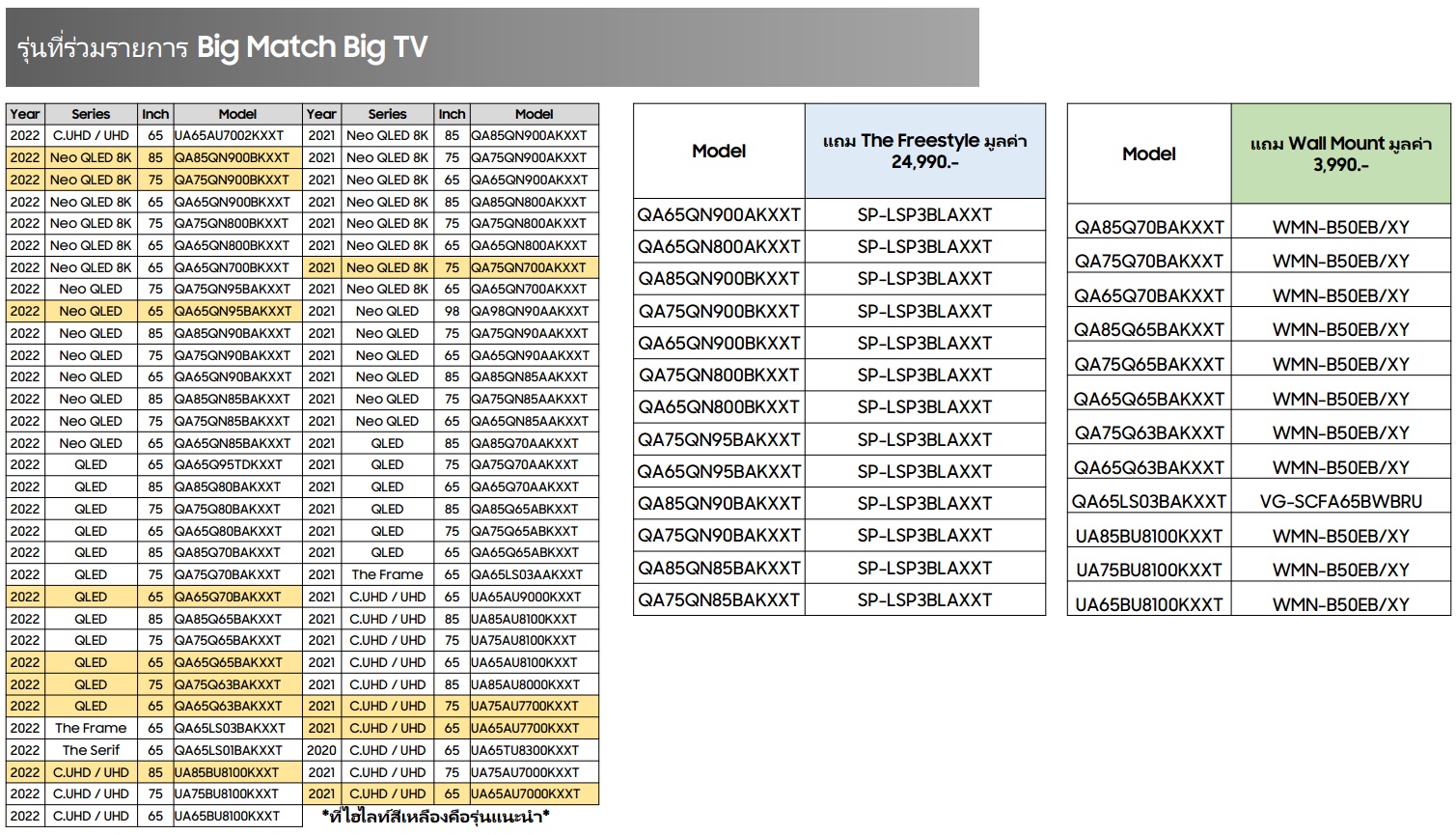Click model QA65Q70AAKXXT
The image size is (1456, 835).
point(534,487)
